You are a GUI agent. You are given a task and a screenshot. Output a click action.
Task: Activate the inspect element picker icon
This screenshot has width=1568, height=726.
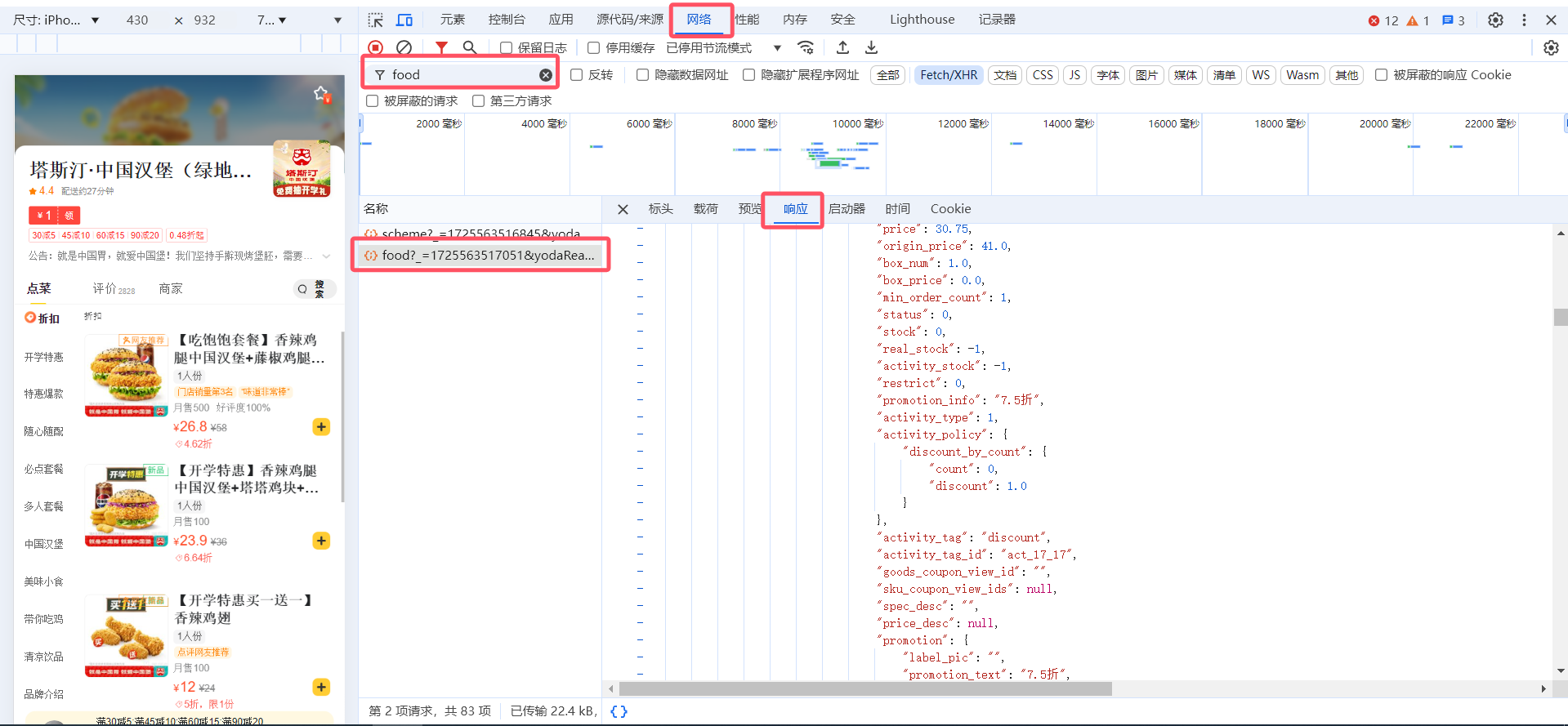point(375,20)
